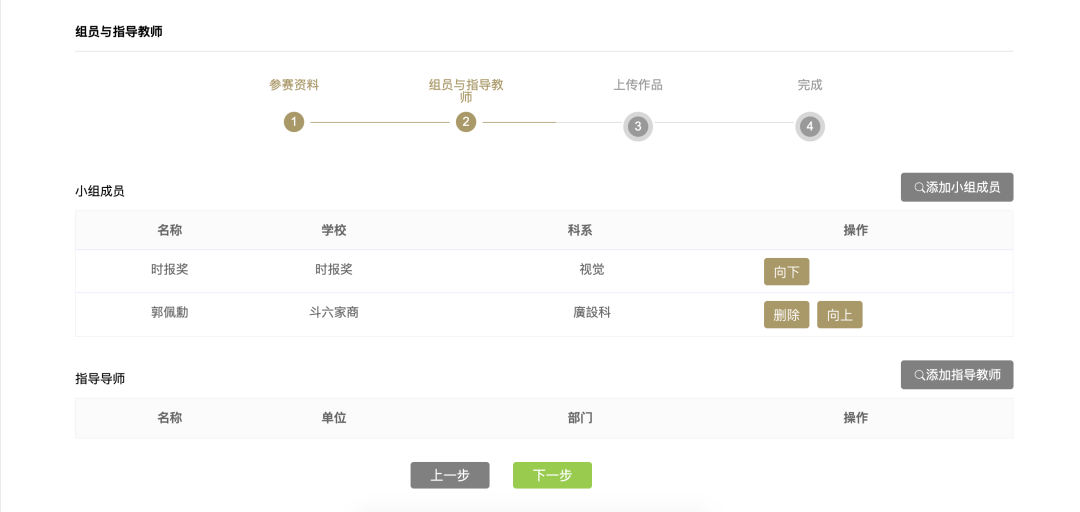Image resolution: width=1080 pixels, height=512 pixels.
Task: Click step 4 circle for 完成
Action: (x=810, y=127)
